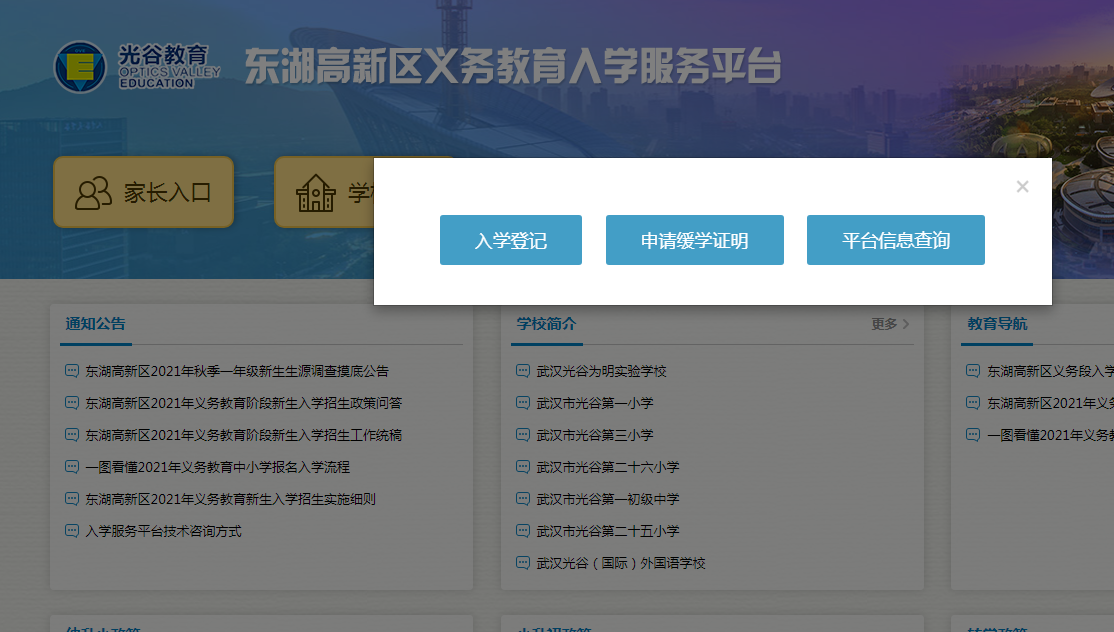1114x632 pixels.
Task: Click the 光谷教育 logo emblem
Action: [x=80, y=67]
